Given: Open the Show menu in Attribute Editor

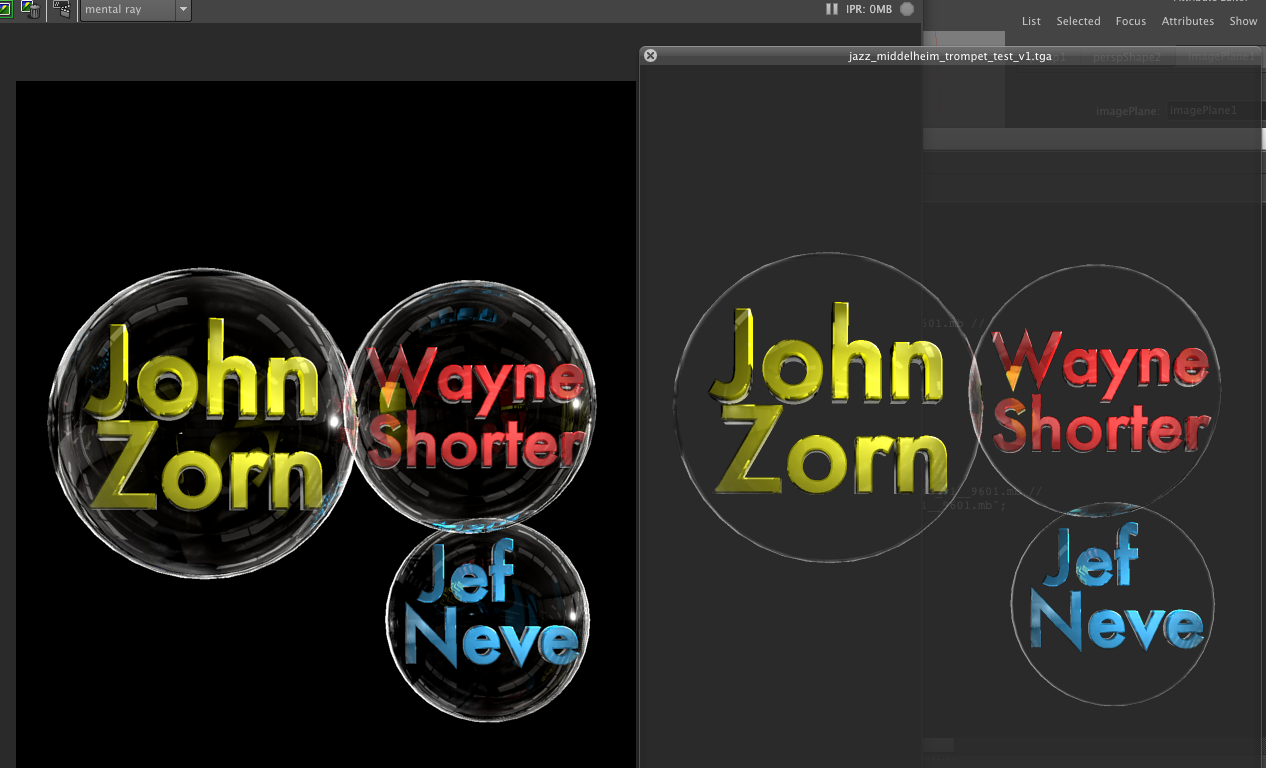Looking at the screenshot, I should [1243, 21].
